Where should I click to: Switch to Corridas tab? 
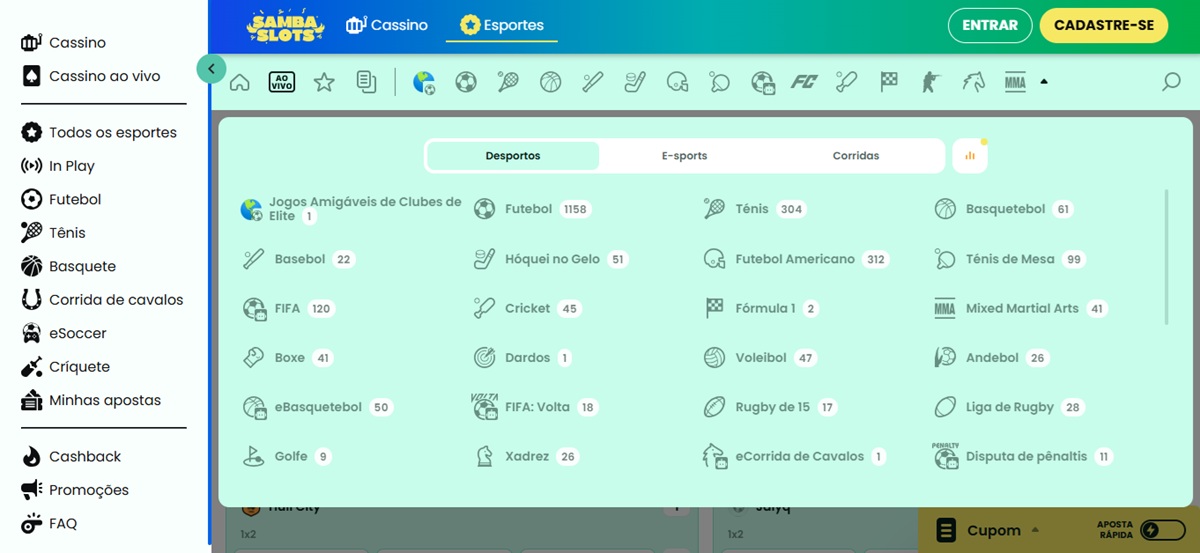tap(856, 156)
